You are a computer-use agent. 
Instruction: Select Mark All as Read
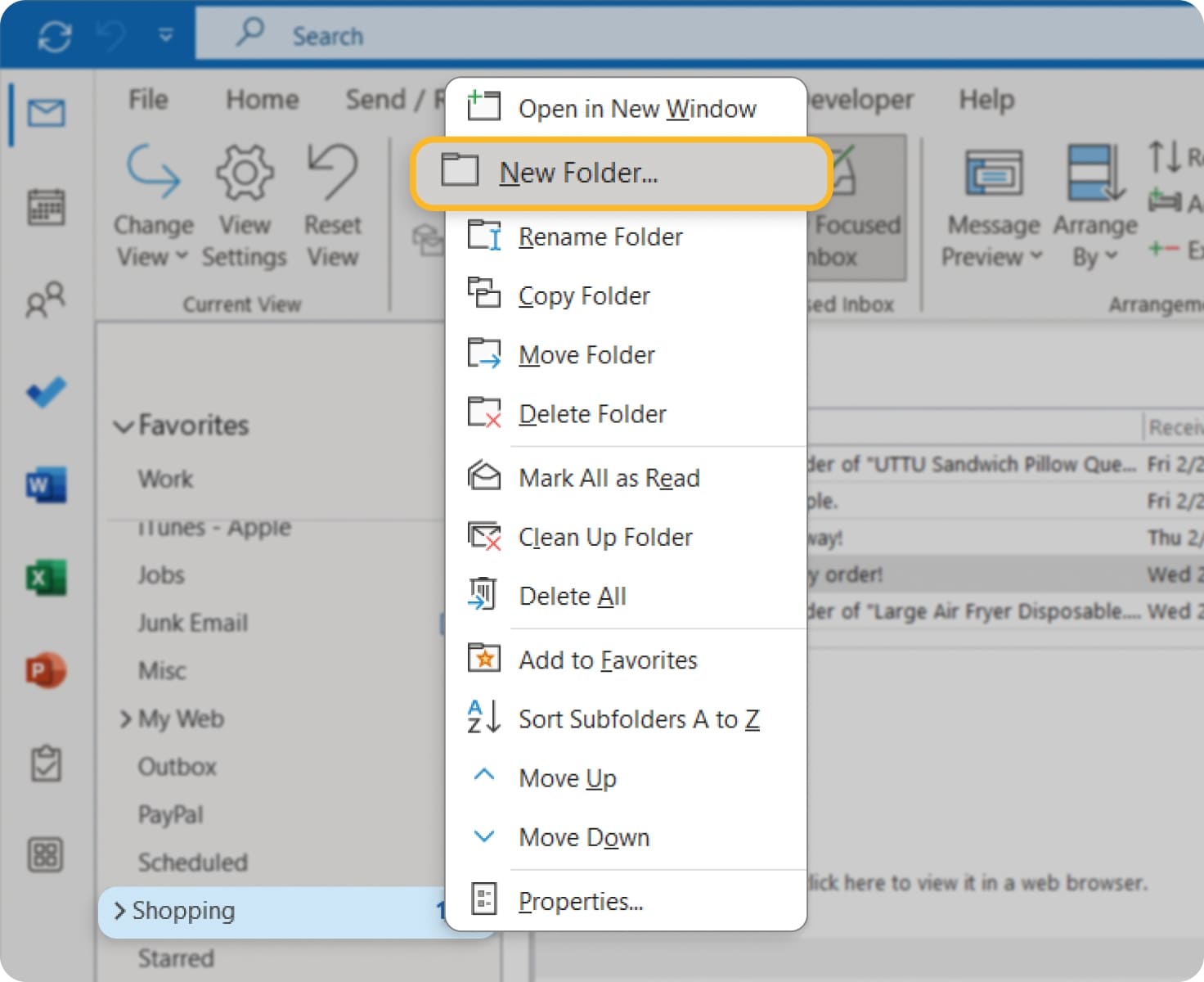(609, 477)
